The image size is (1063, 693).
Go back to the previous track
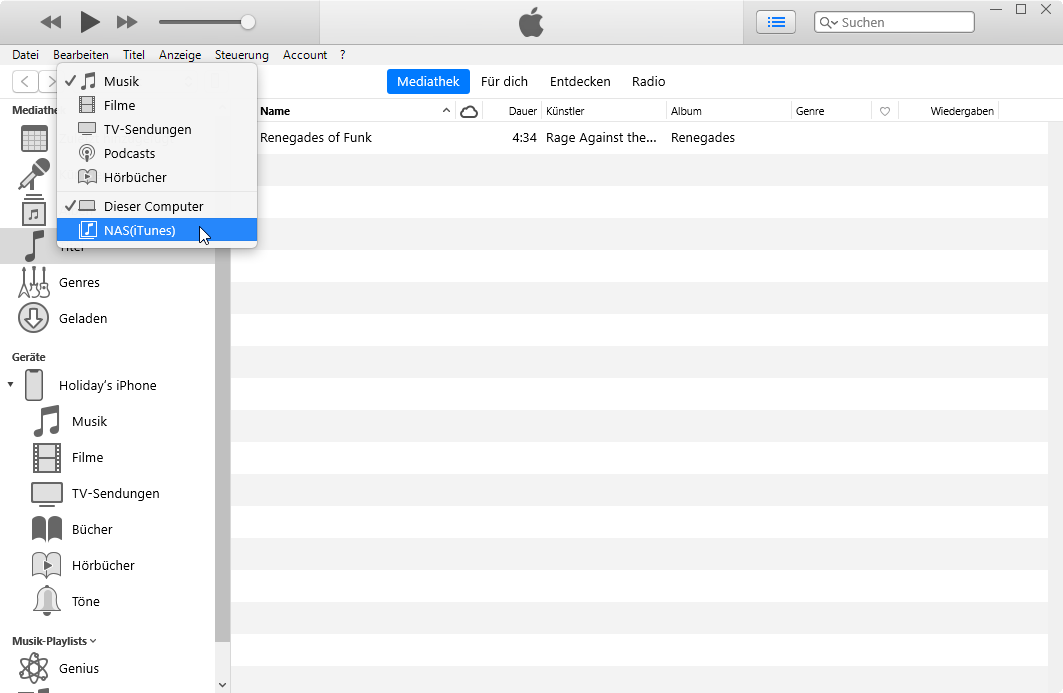(x=51, y=22)
